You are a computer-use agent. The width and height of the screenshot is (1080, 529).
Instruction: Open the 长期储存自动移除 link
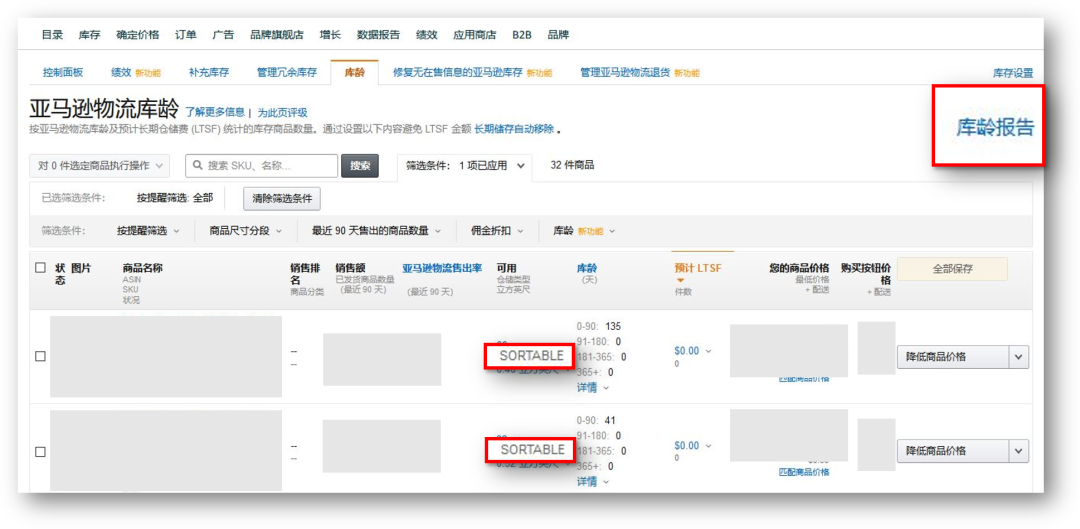[x=514, y=129]
